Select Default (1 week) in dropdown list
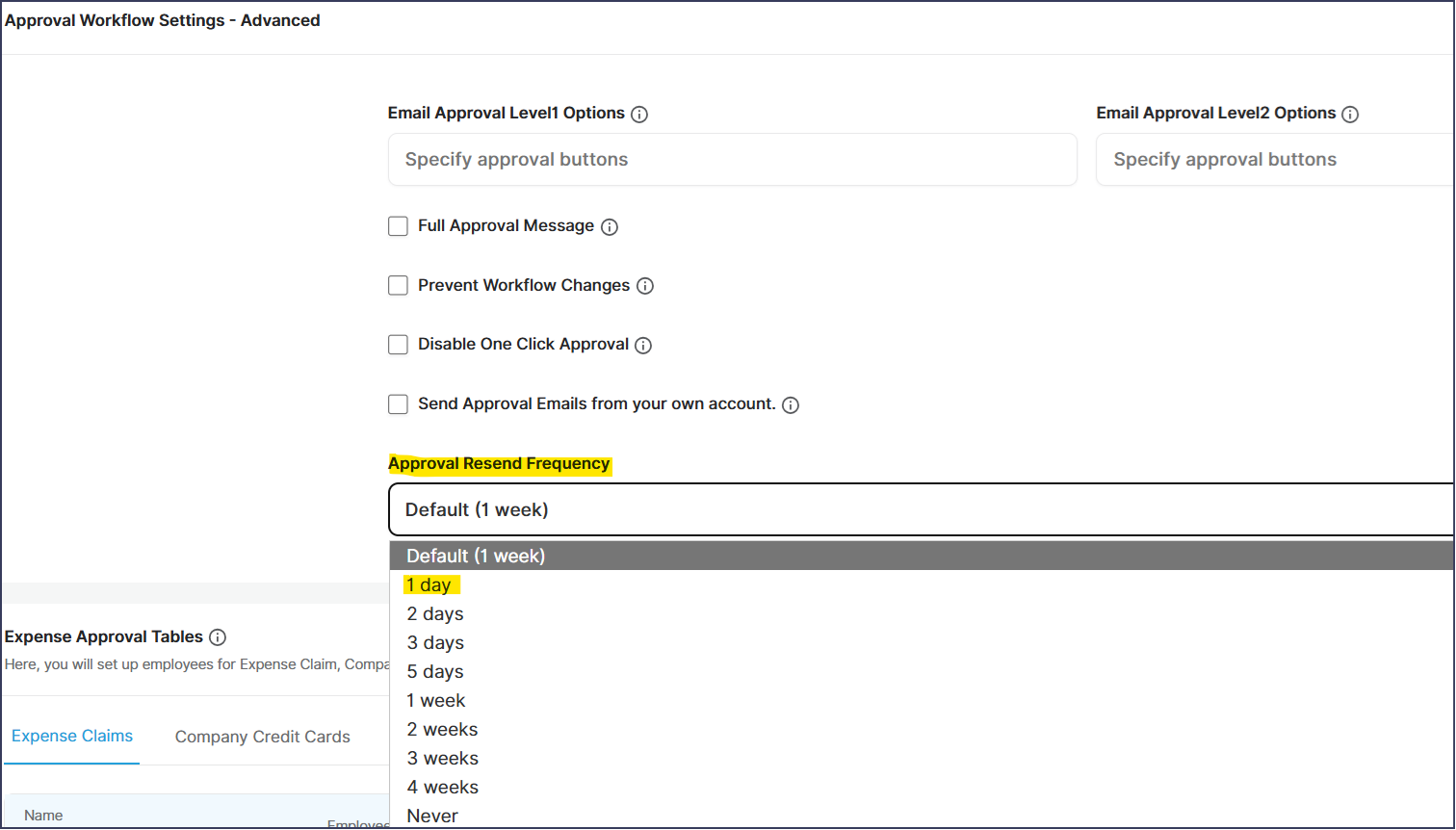1456x830 pixels. pyautogui.click(x=923, y=556)
